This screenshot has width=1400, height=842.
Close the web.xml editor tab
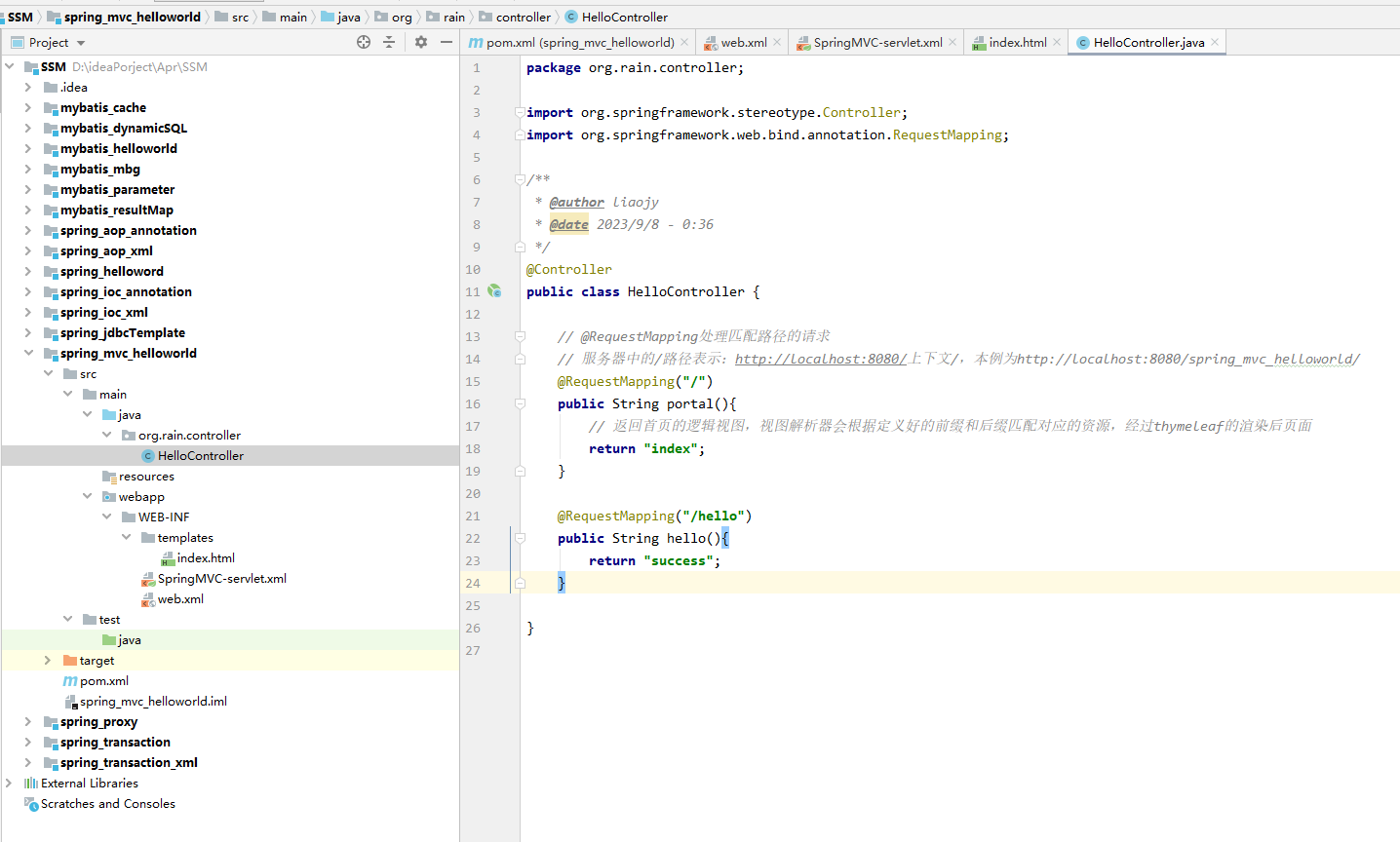pyautogui.click(x=777, y=42)
